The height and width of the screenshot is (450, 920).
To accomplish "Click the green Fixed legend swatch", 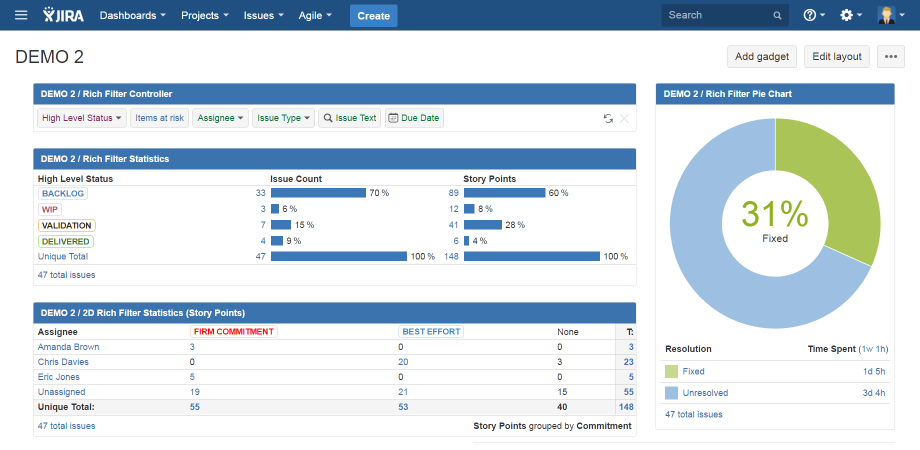I will coord(672,371).
